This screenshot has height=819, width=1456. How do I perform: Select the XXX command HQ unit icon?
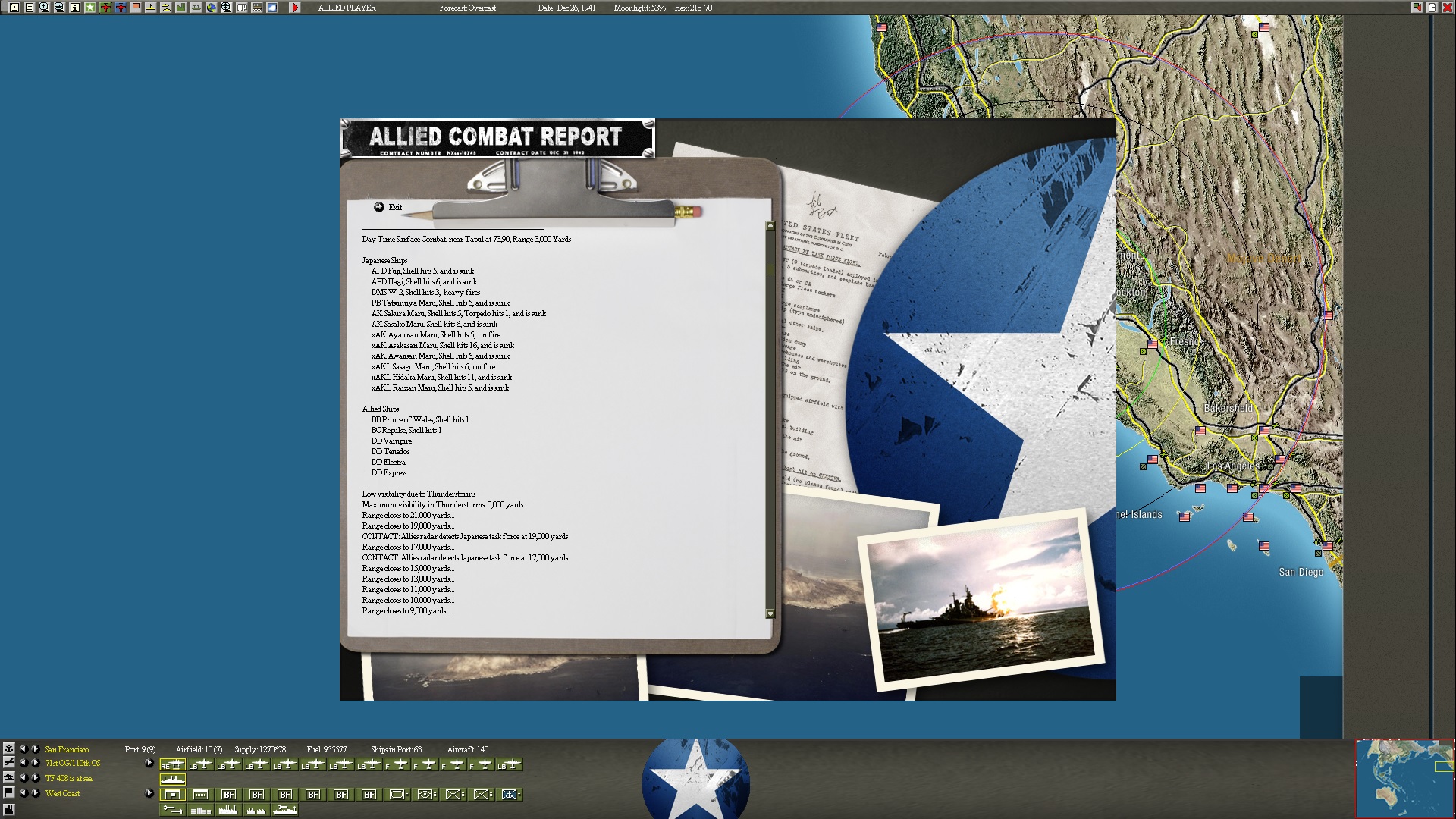tap(201, 794)
